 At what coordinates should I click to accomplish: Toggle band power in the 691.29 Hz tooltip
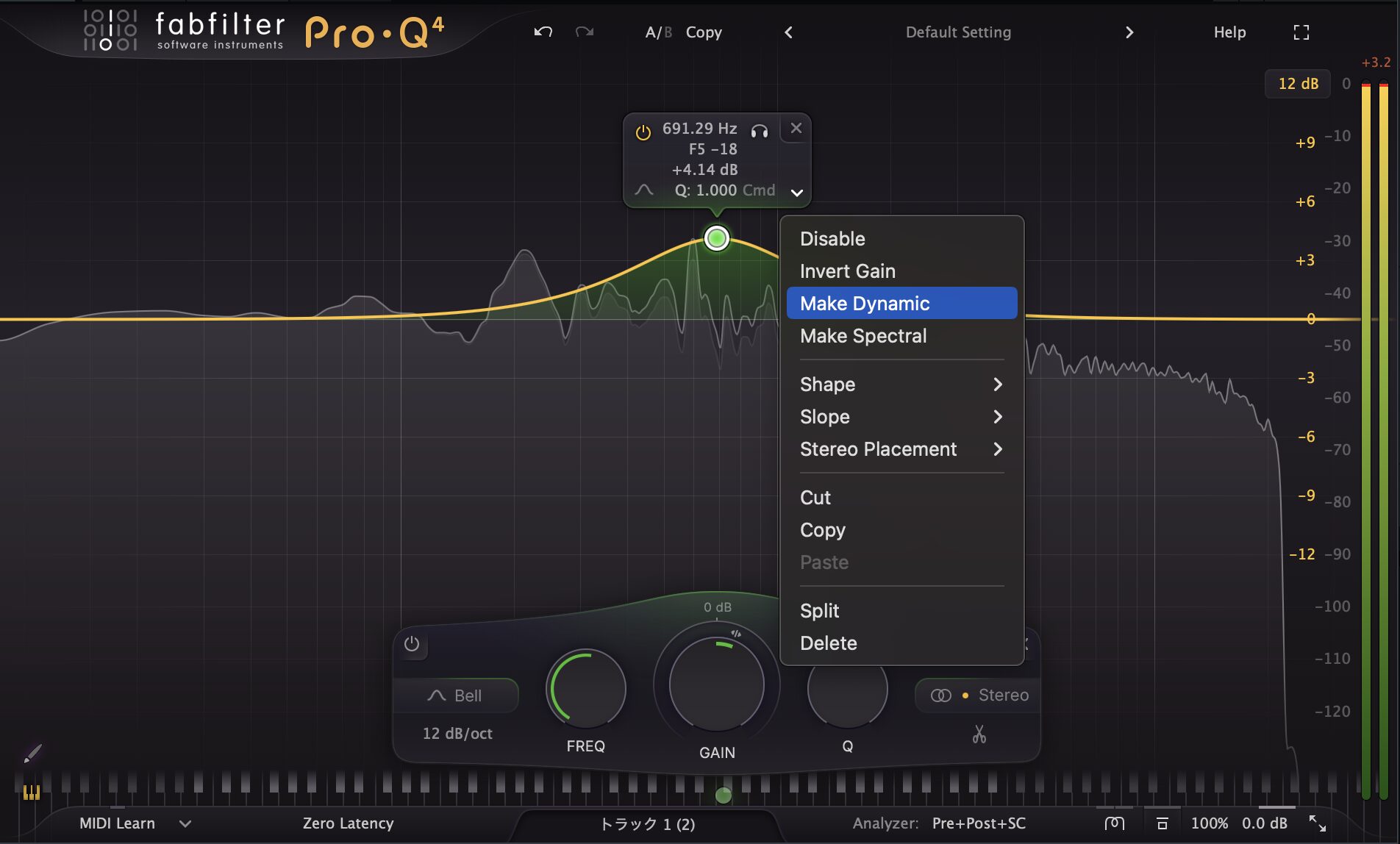pyautogui.click(x=643, y=132)
